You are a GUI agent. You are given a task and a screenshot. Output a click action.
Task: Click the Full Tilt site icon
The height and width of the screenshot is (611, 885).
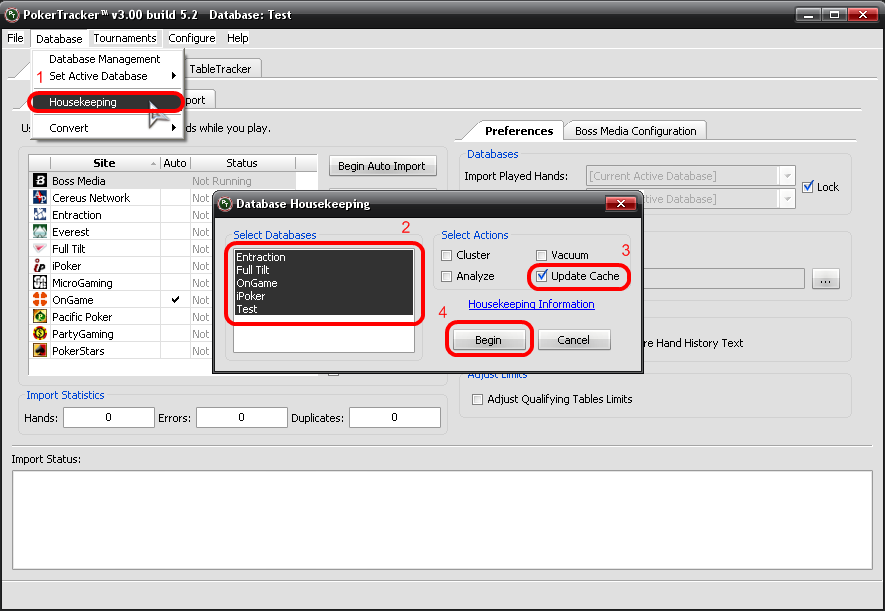[x=40, y=248]
